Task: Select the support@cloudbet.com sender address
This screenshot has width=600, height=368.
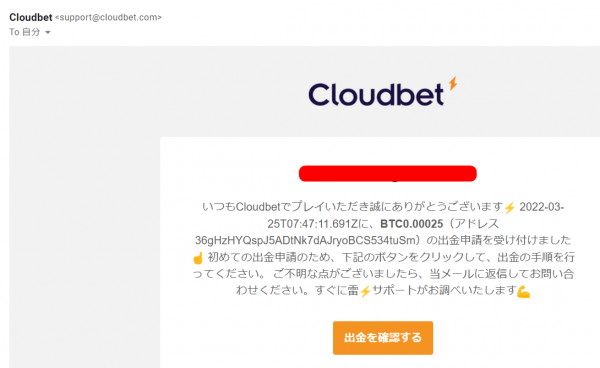Action: click(108, 18)
